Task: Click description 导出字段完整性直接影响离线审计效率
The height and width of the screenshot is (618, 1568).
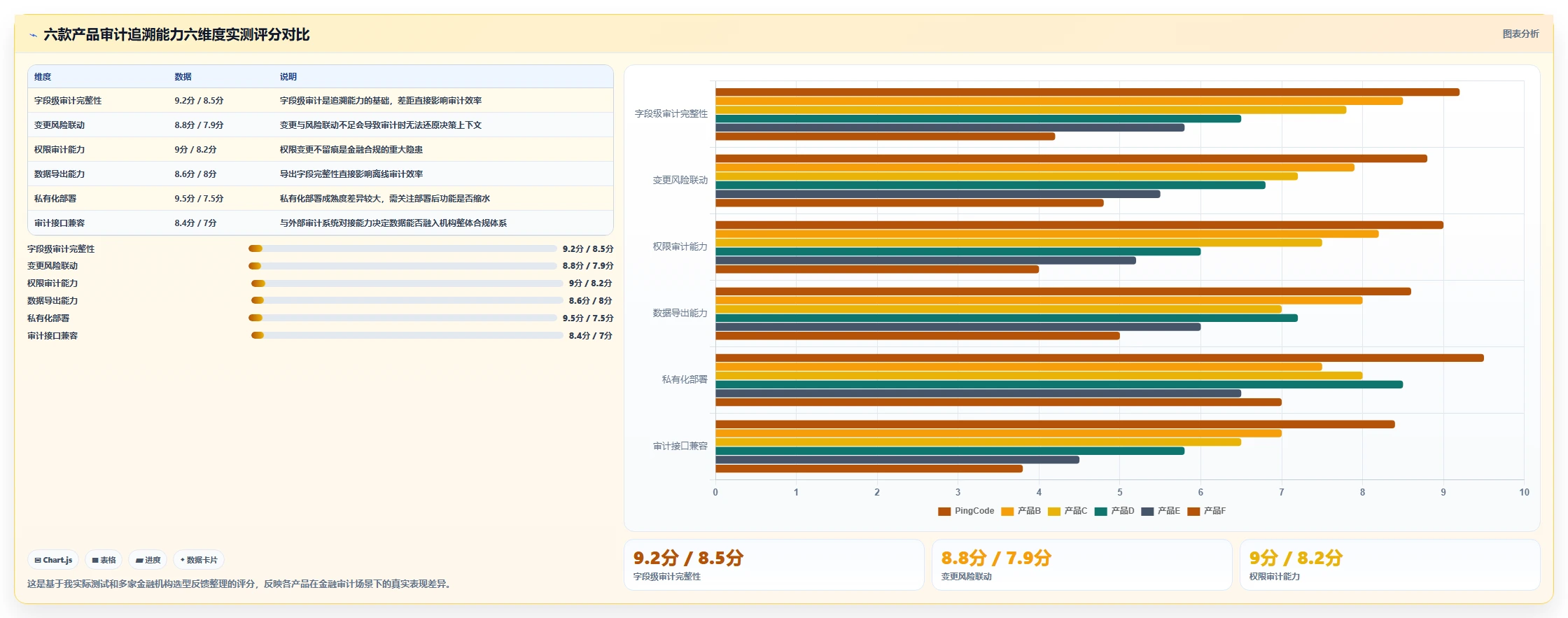Action: [x=351, y=174]
